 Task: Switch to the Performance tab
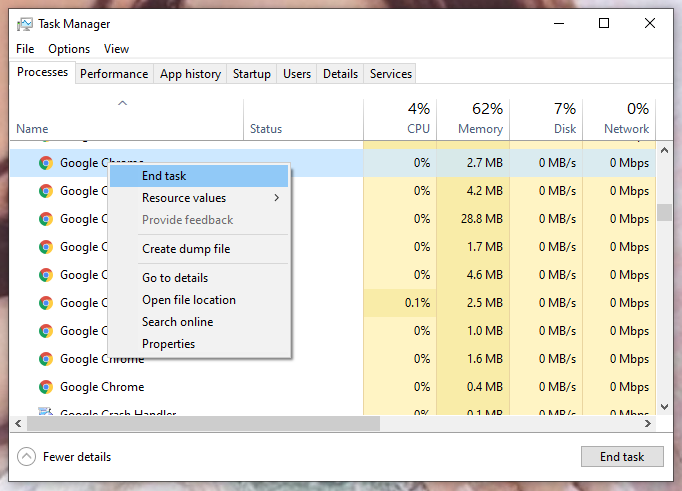pyautogui.click(x=114, y=74)
